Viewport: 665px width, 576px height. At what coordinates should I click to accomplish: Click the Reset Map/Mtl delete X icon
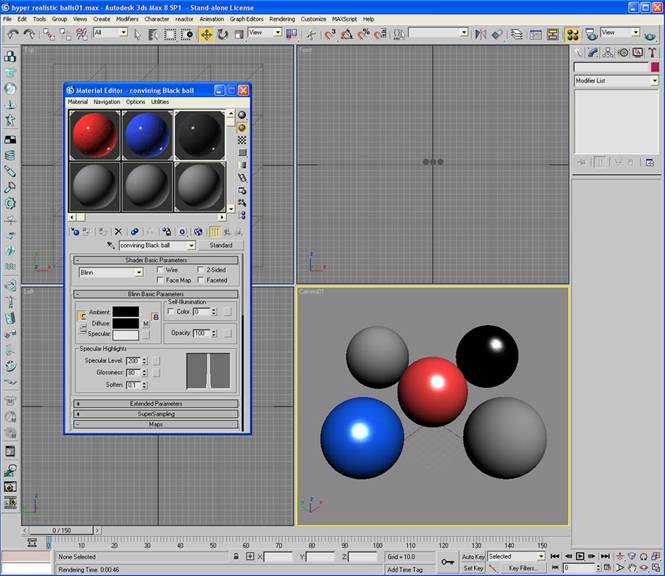(118, 231)
